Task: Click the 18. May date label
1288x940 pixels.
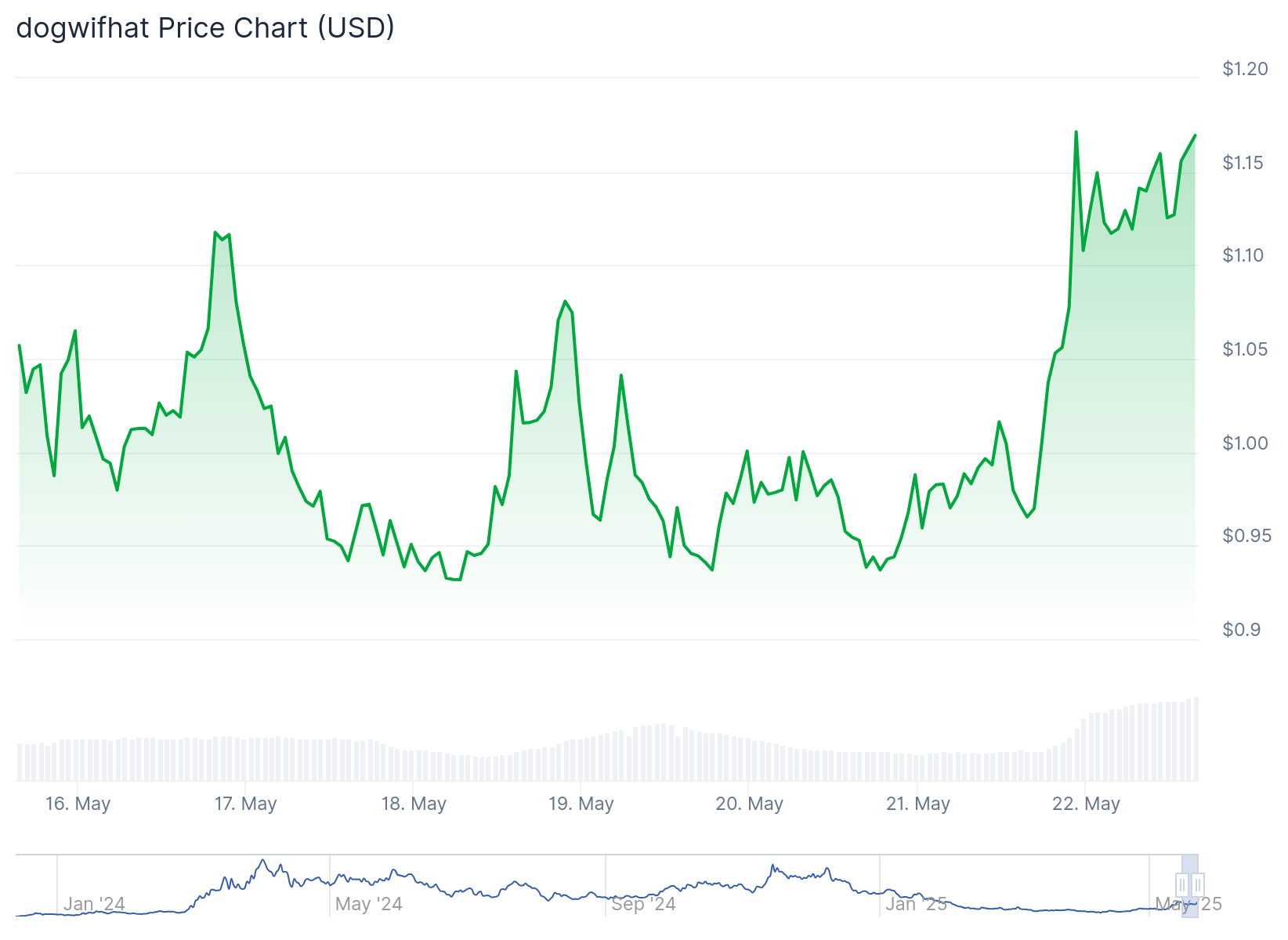Action: point(413,804)
